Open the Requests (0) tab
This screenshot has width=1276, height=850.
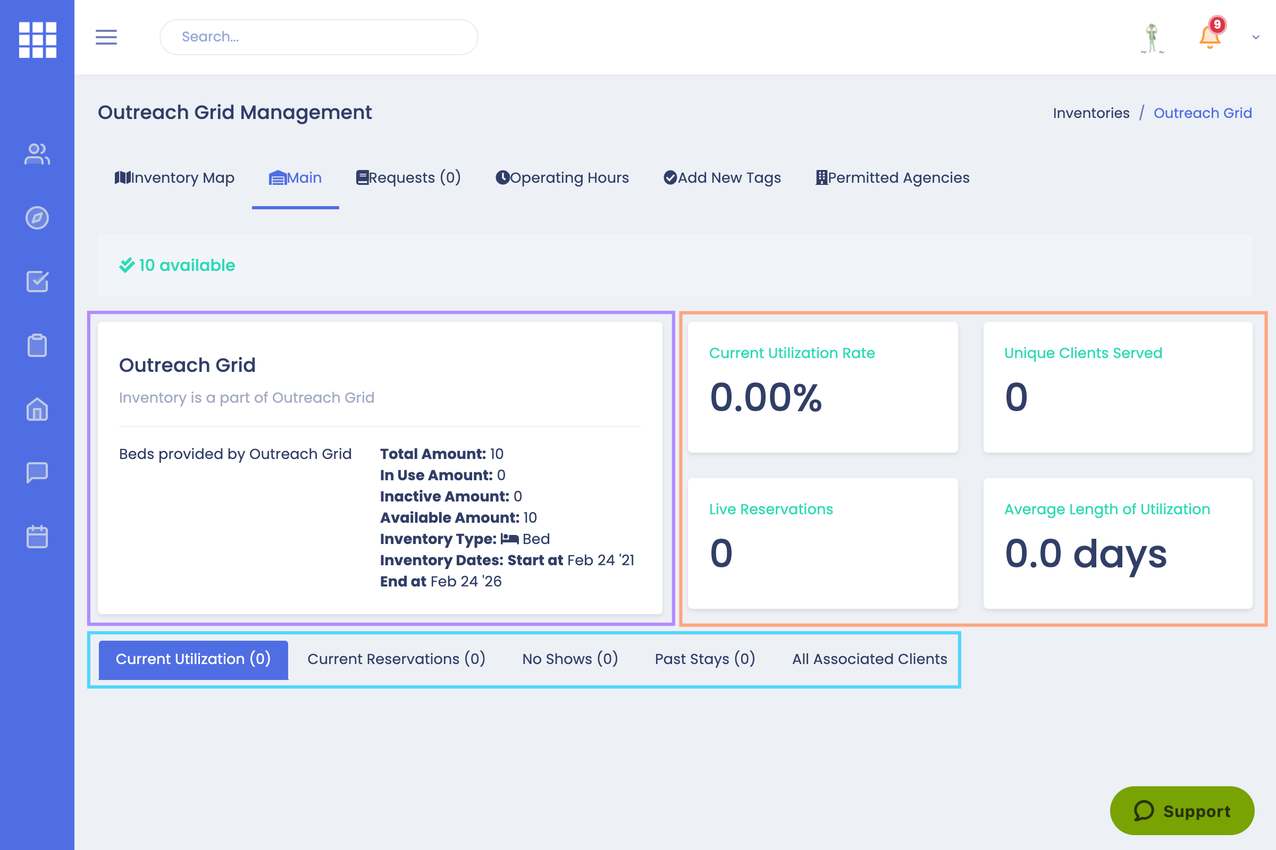pos(408,178)
